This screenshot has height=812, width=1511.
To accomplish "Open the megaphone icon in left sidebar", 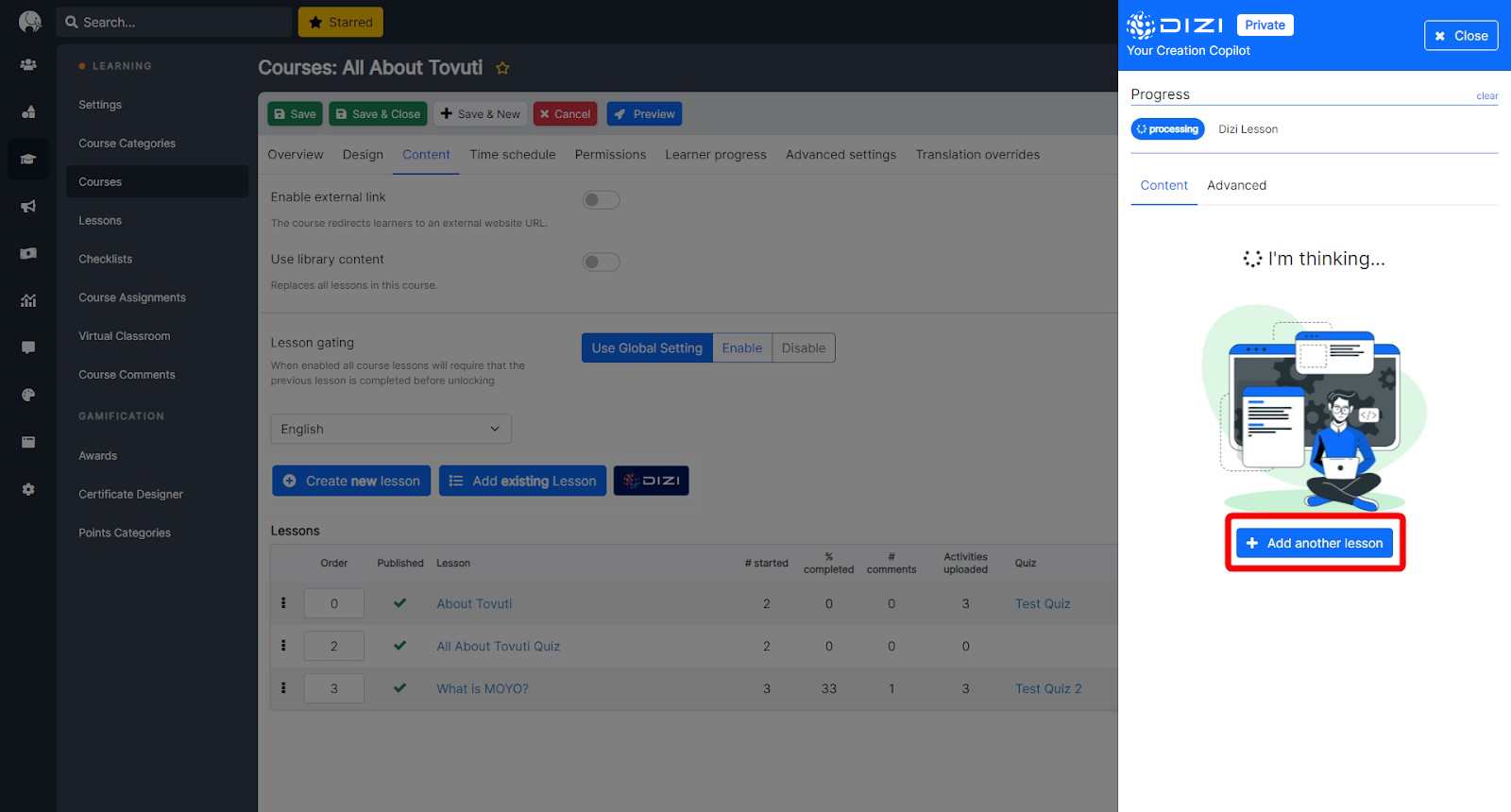I will point(28,206).
